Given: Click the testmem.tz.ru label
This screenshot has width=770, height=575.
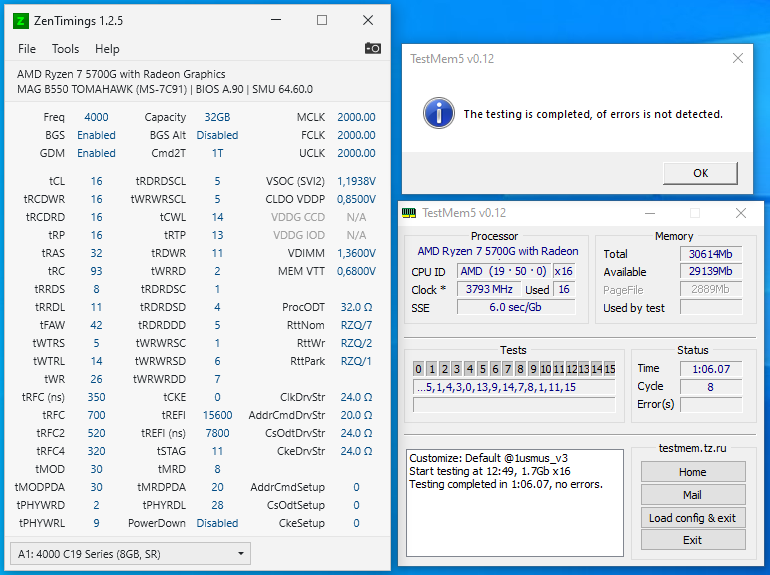Looking at the screenshot, I should coord(692,448).
